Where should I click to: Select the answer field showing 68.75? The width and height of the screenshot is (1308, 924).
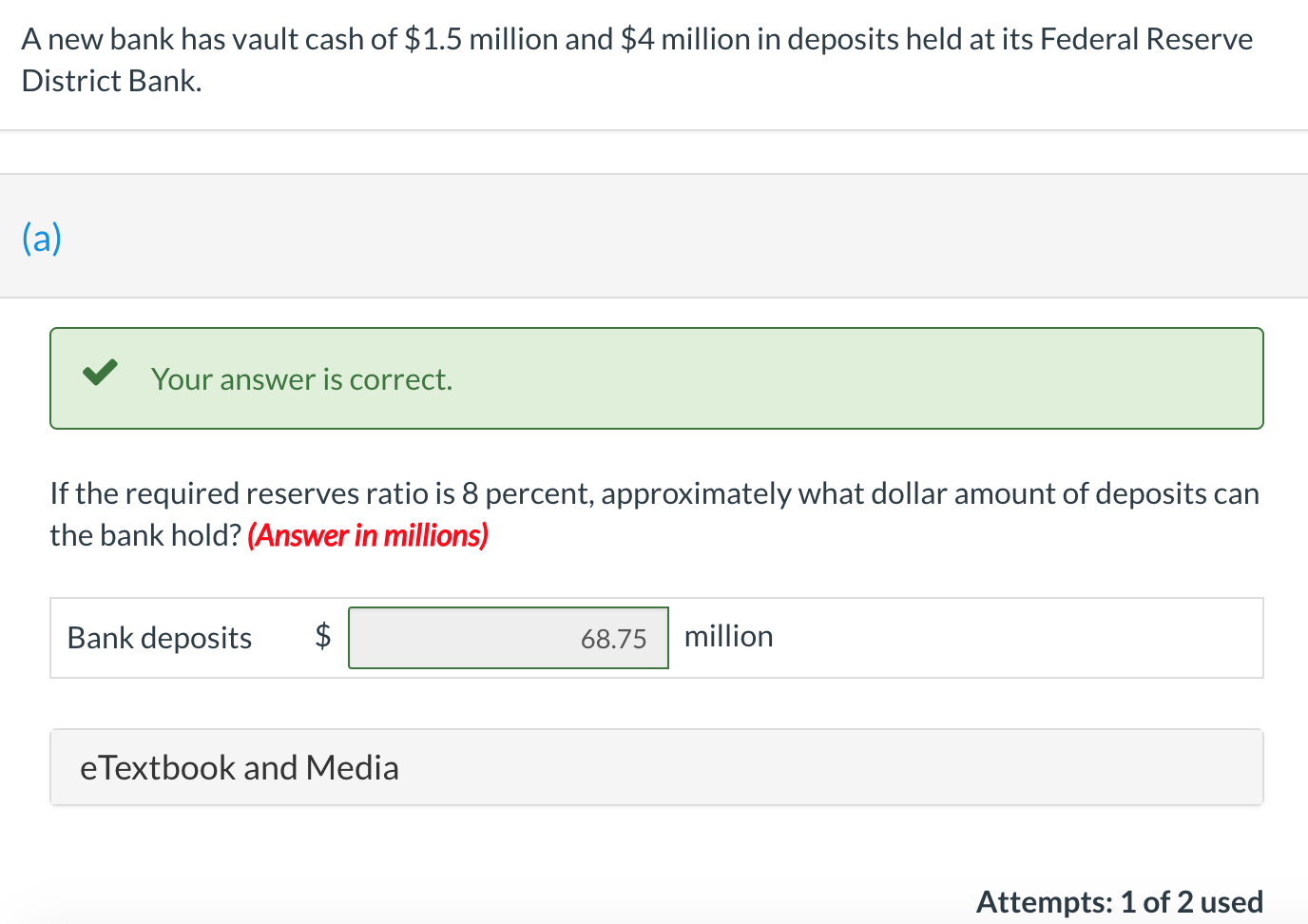509,638
